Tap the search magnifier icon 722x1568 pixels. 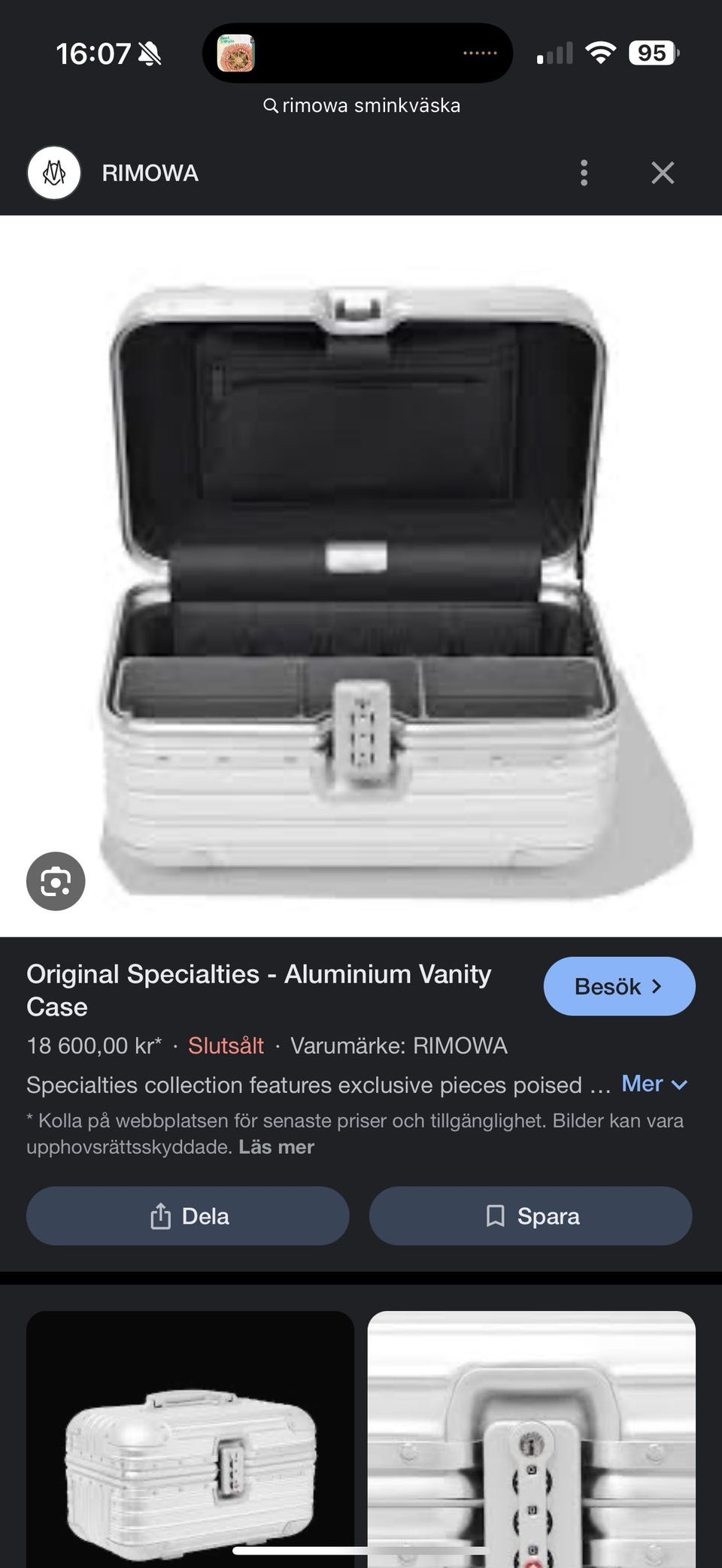(x=271, y=106)
